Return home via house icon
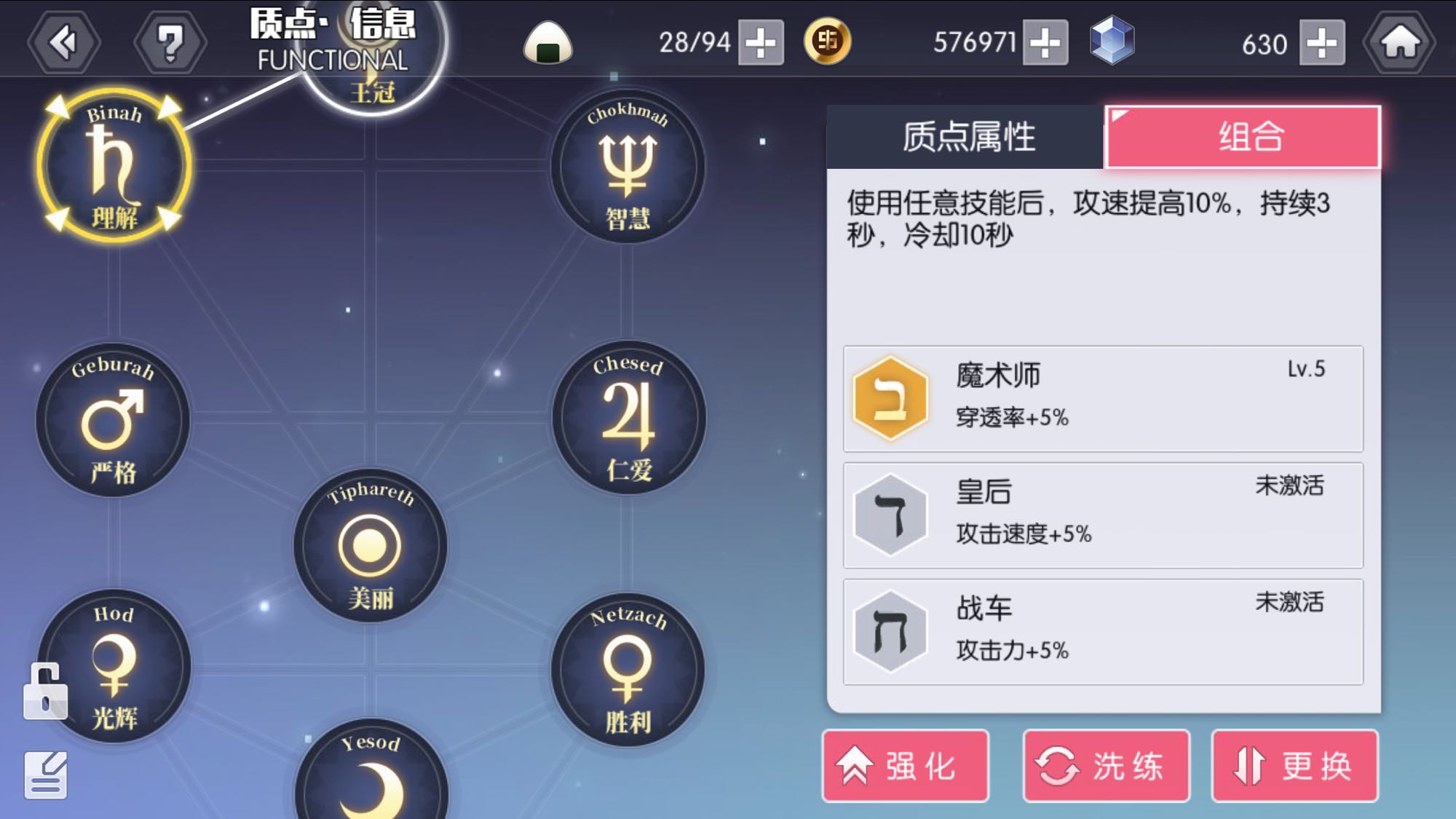This screenshot has width=1456, height=819. coord(1399,42)
